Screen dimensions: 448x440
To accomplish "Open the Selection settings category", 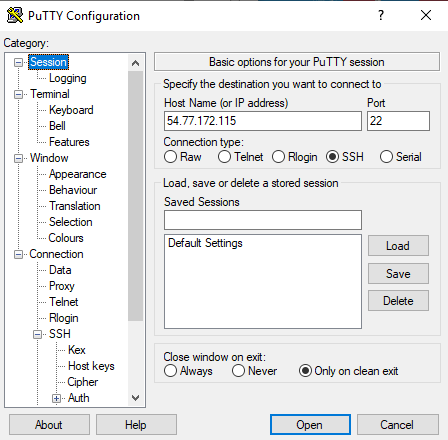I will coord(70,222).
